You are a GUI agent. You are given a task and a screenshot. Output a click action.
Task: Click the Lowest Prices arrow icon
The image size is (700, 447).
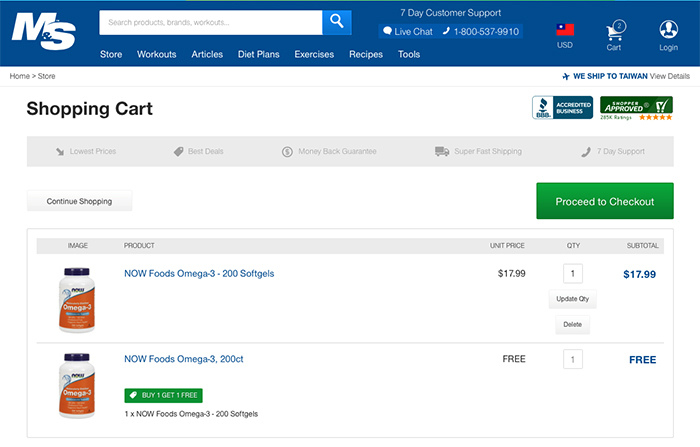pos(60,151)
